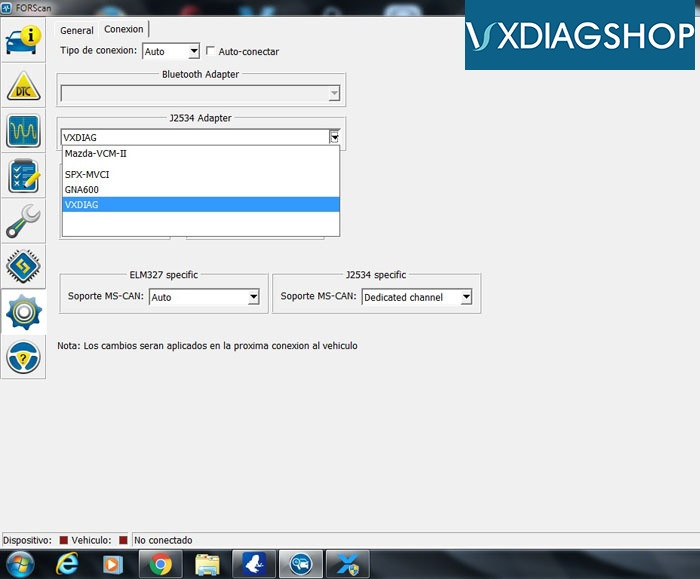
Task: Open ELM327 Soporte MS-CAN dropdown
Action: point(253,297)
